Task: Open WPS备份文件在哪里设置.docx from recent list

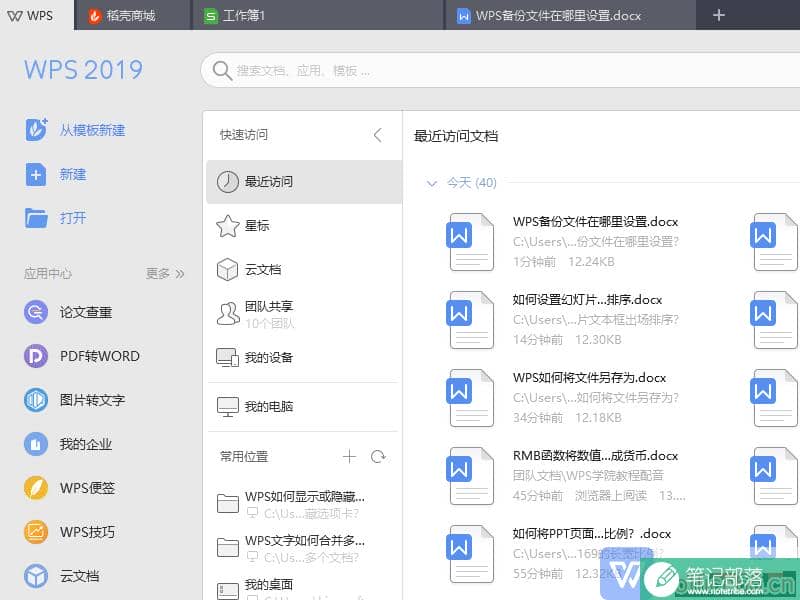Action: tap(595, 222)
